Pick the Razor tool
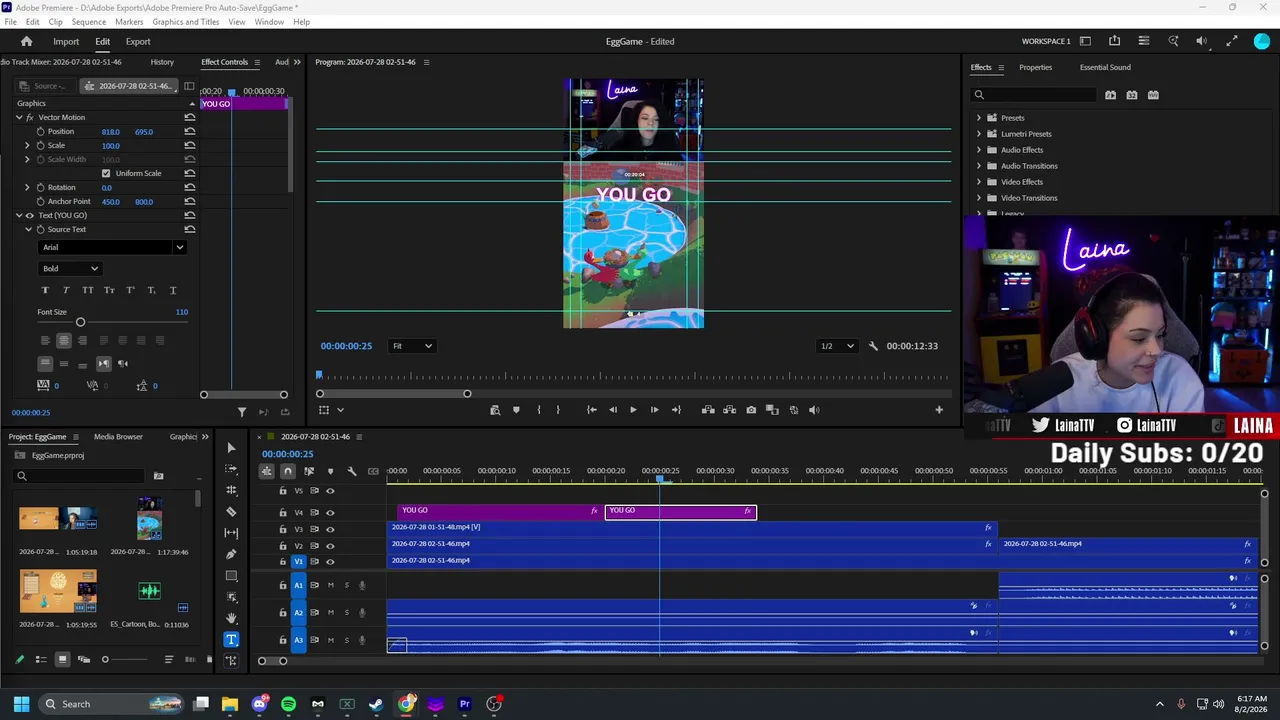The image size is (1280, 720). click(231, 512)
